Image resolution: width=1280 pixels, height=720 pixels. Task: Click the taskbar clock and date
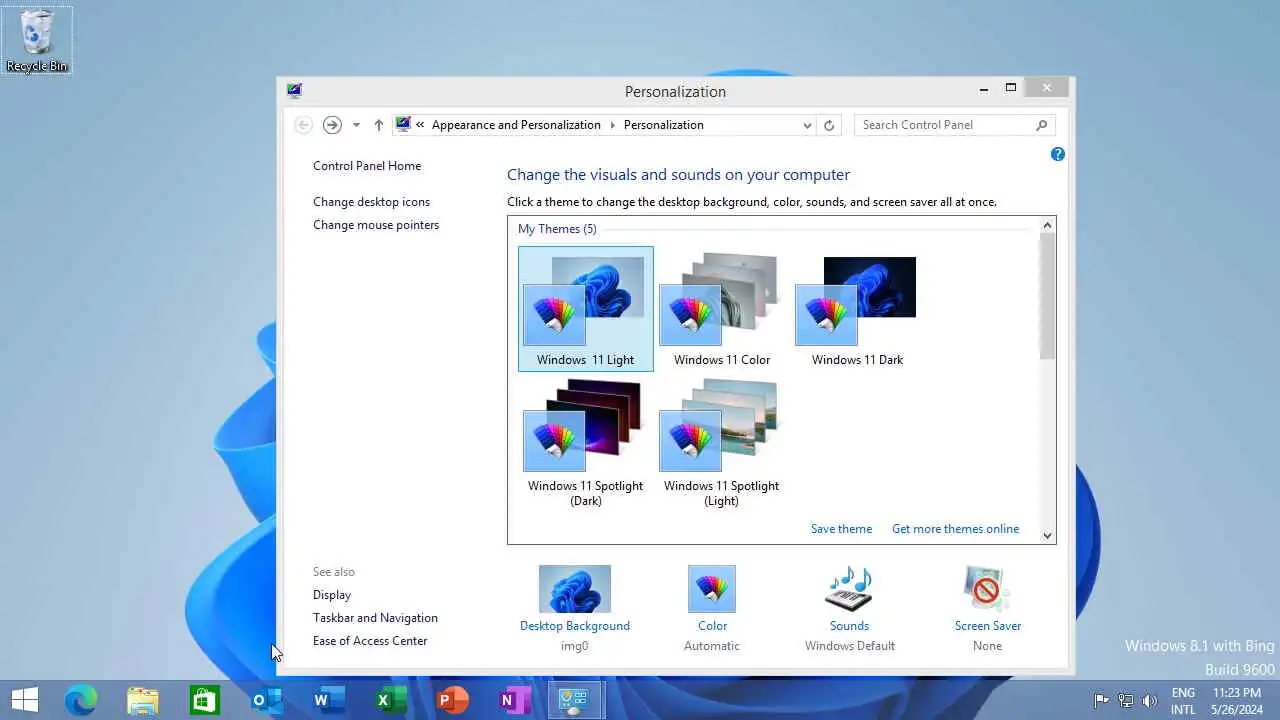1236,700
